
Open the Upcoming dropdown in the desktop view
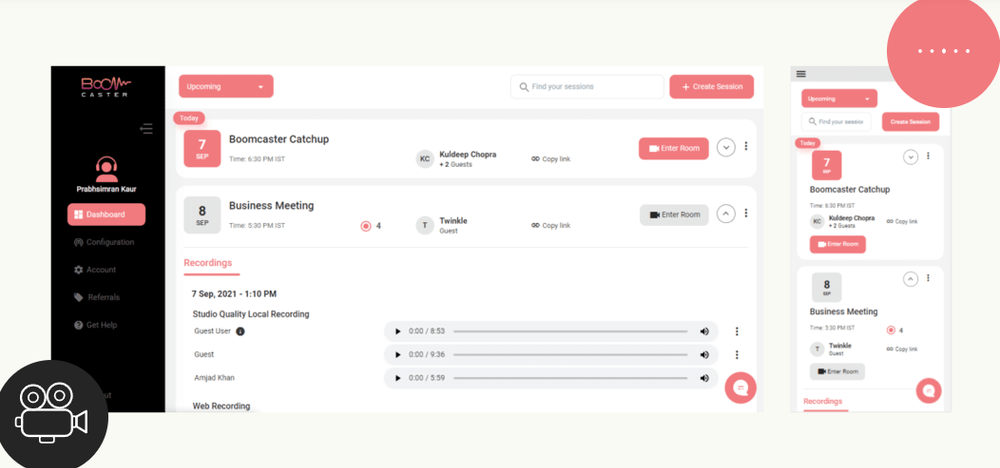point(226,86)
